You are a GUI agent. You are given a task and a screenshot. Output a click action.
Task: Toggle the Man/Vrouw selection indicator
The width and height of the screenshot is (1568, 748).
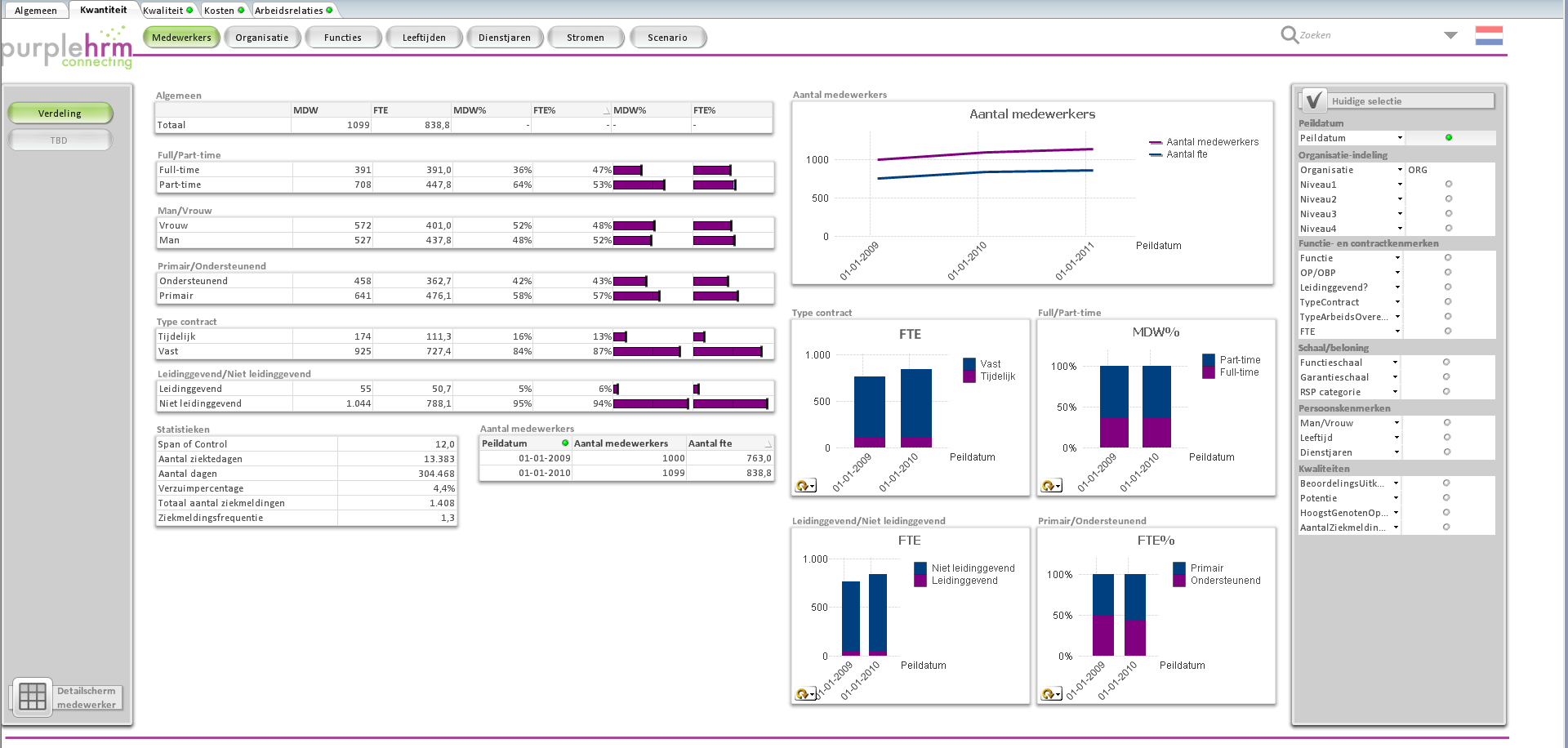tap(1447, 423)
